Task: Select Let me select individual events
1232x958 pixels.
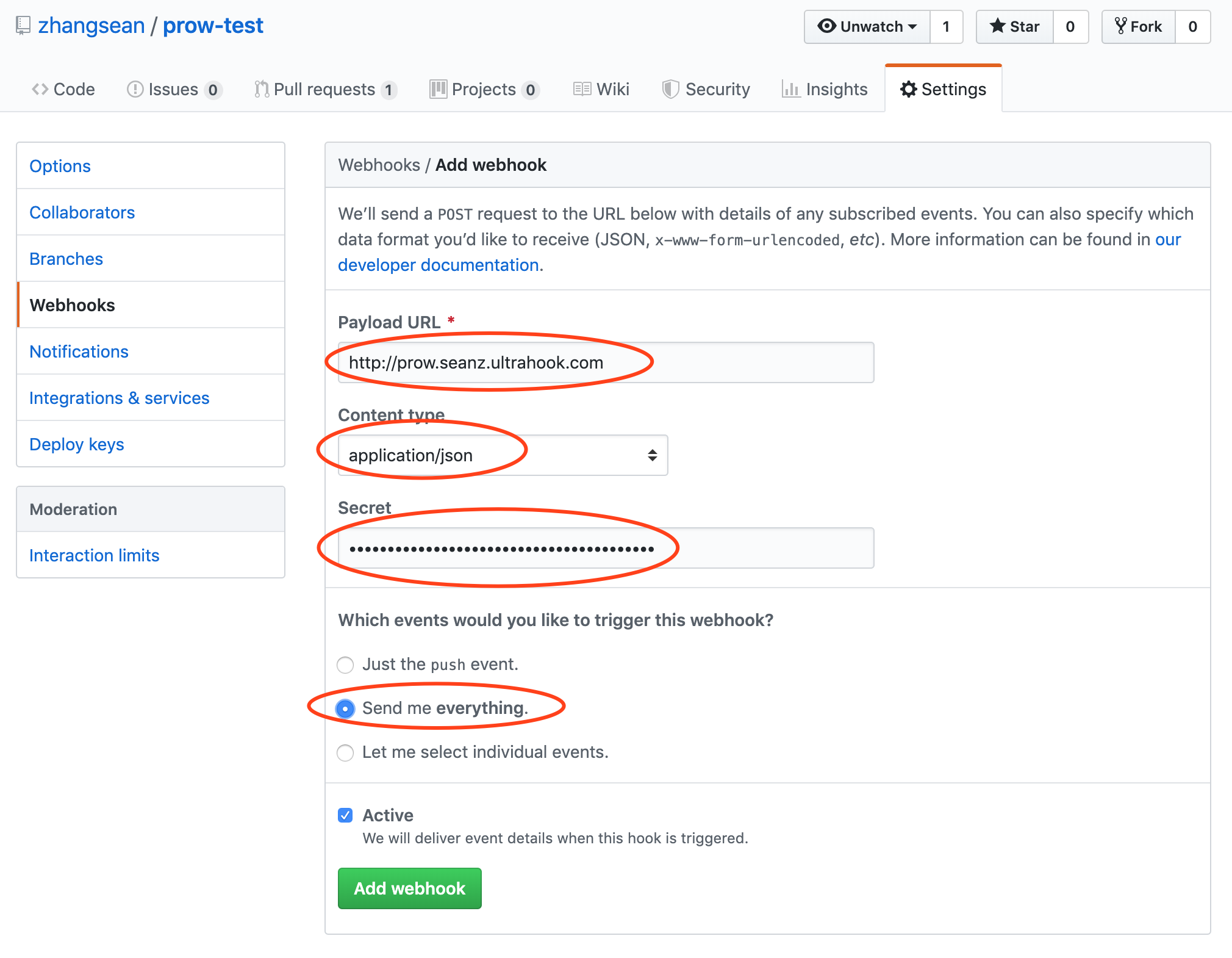Action: (345, 752)
